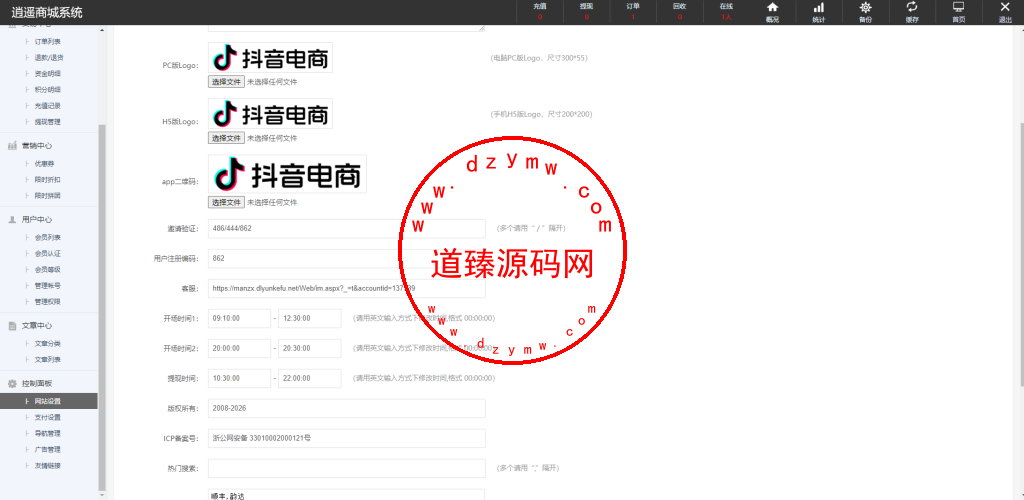Open 退款/退货 in the sidebar
This screenshot has width=1024, height=500.
(49, 57)
